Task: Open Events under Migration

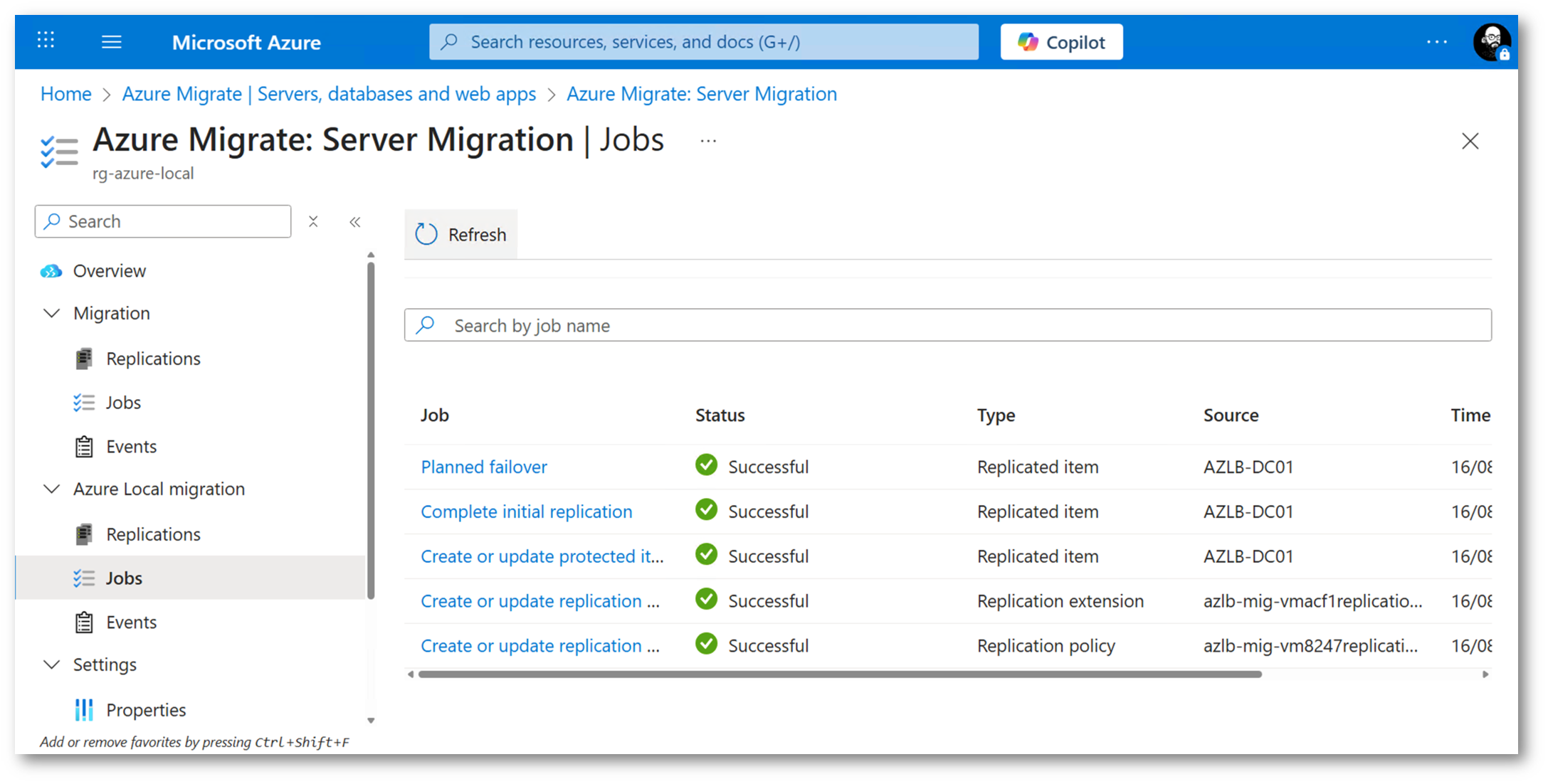Action: pyautogui.click(x=131, y=447)
